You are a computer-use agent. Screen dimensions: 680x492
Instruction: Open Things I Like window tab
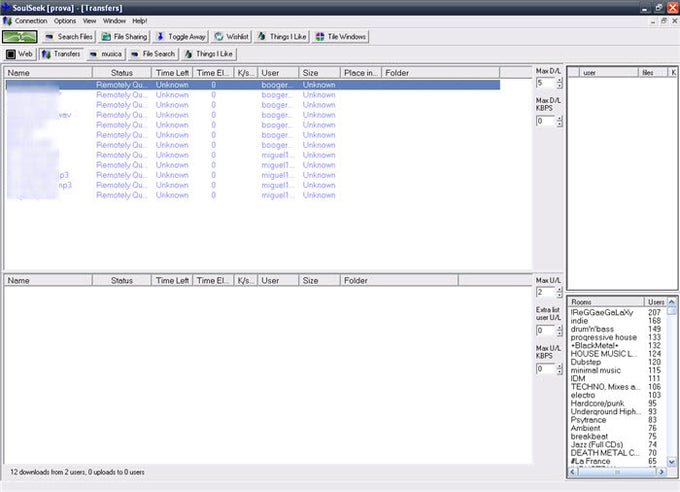[x=209, y=54]
